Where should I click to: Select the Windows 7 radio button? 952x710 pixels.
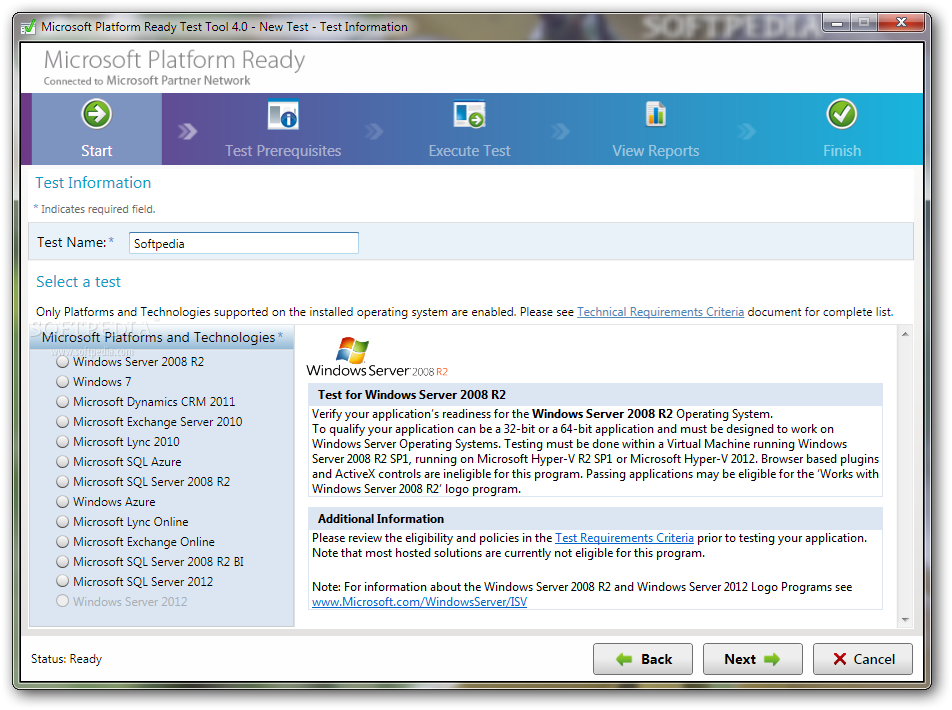pyautogui.click(x=62, y=382)
